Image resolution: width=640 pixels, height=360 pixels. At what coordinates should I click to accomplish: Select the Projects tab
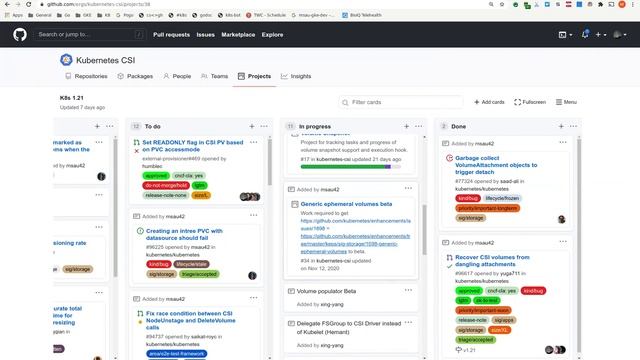(x=254, y=76)
